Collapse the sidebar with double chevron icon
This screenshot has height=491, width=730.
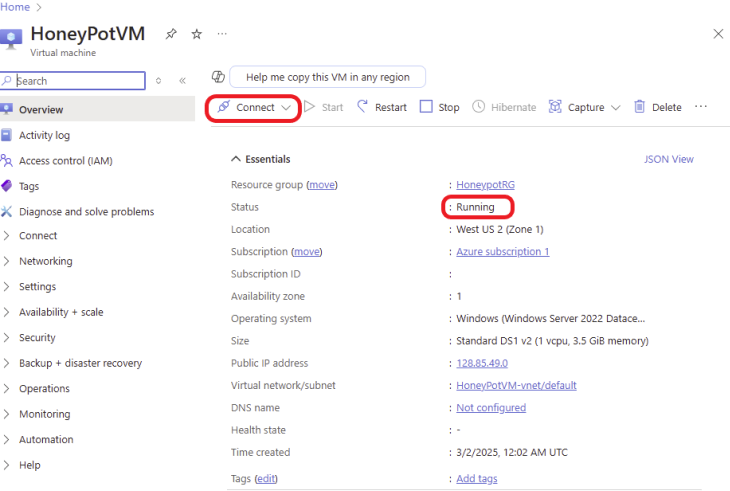182,81
